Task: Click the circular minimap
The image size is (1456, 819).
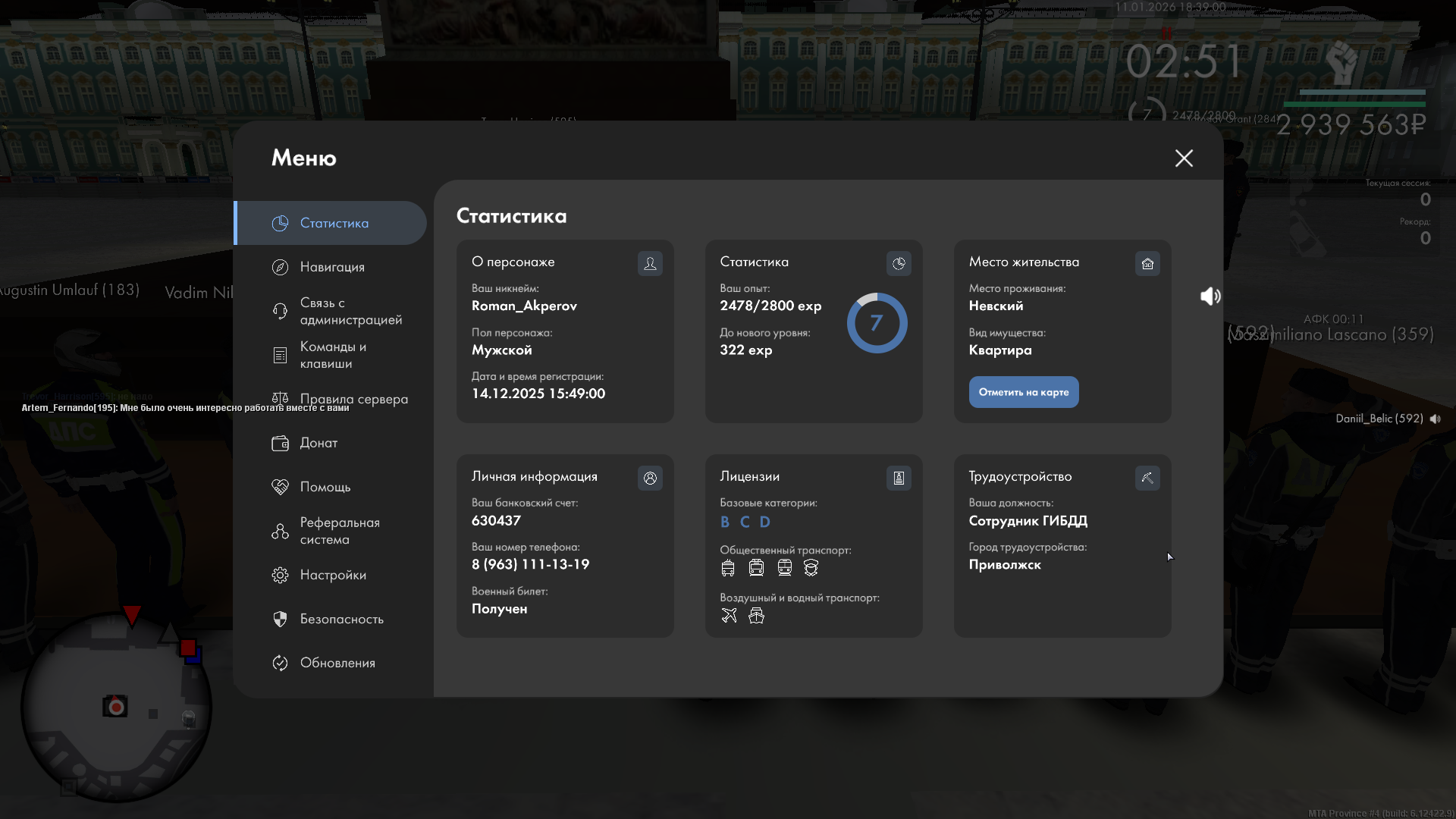Action: tap(115, 707)
